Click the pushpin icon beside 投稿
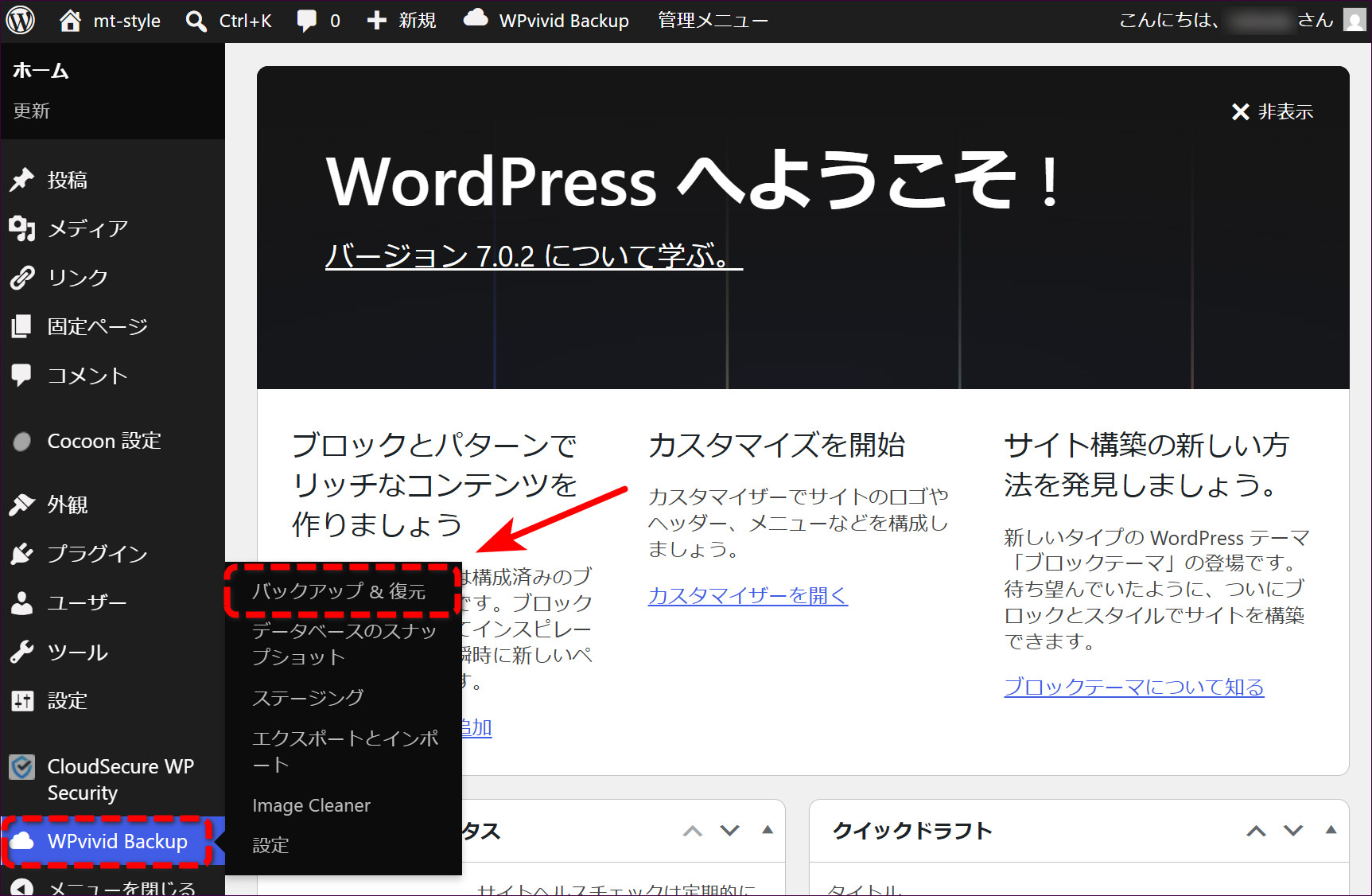The image size is (1372, 896). (22, 180)
